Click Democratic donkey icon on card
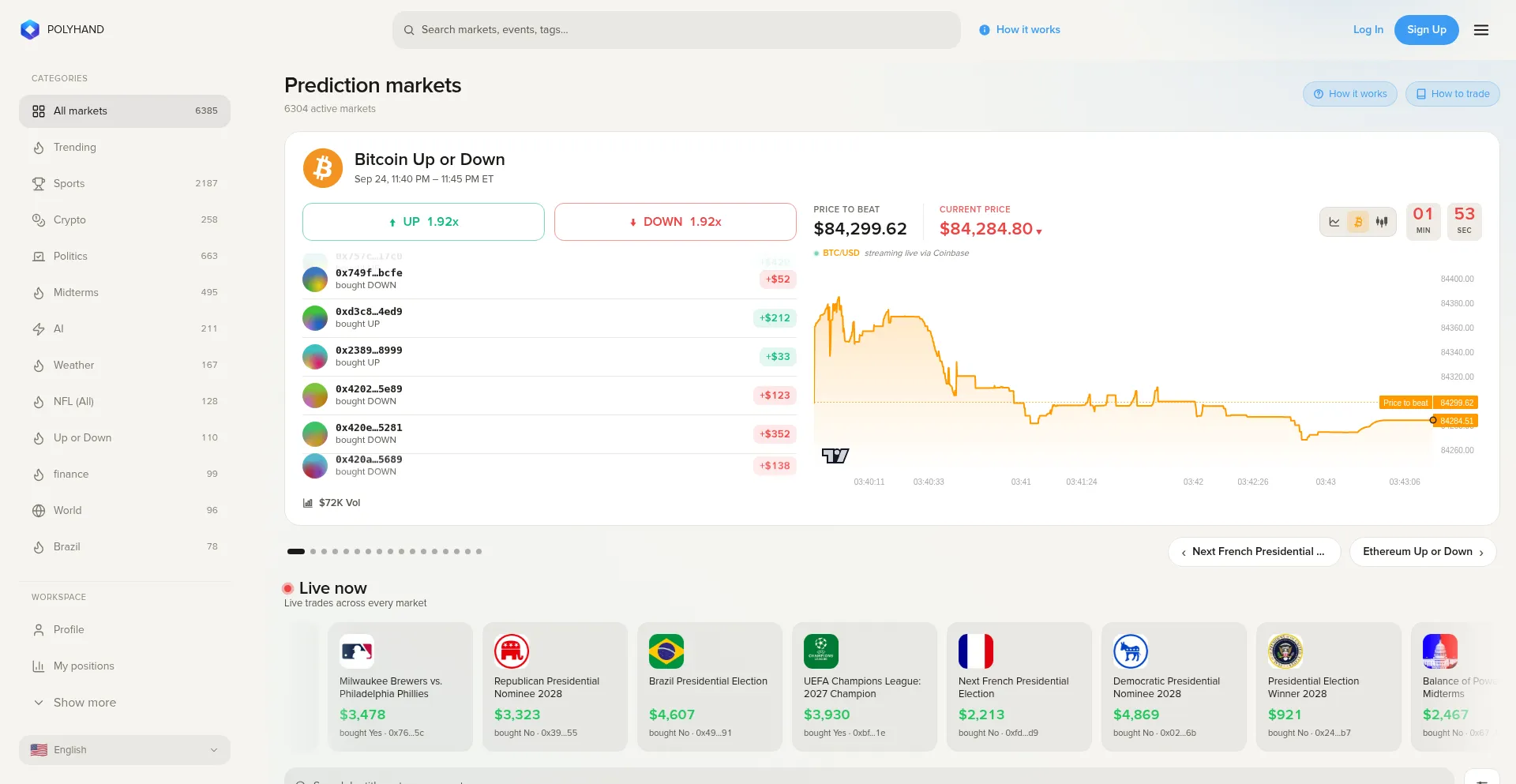This screenshot has height=784, width=1516. tap(1131, 651)
